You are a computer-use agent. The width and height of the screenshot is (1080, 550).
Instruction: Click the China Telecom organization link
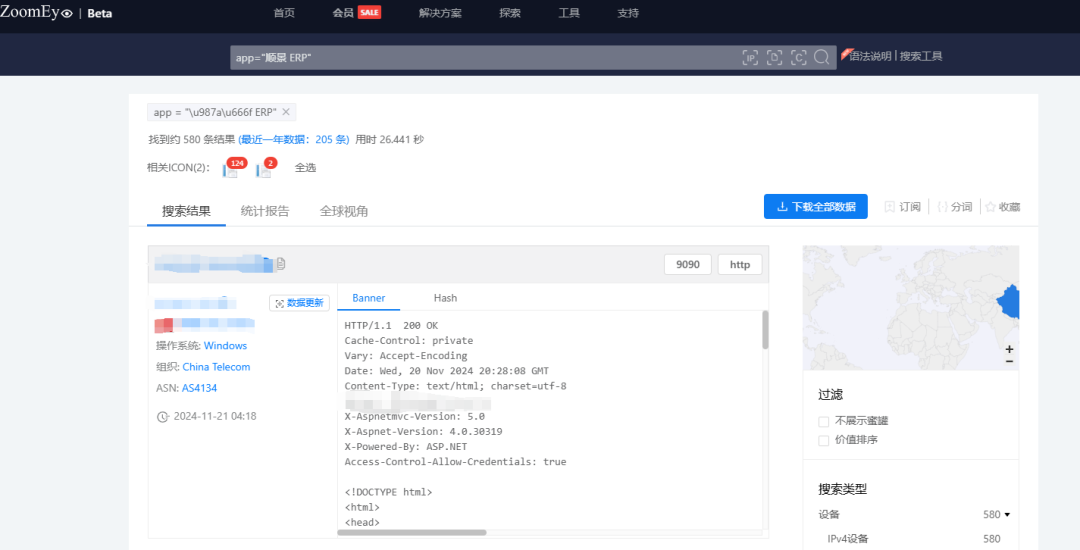coord(216,367)
